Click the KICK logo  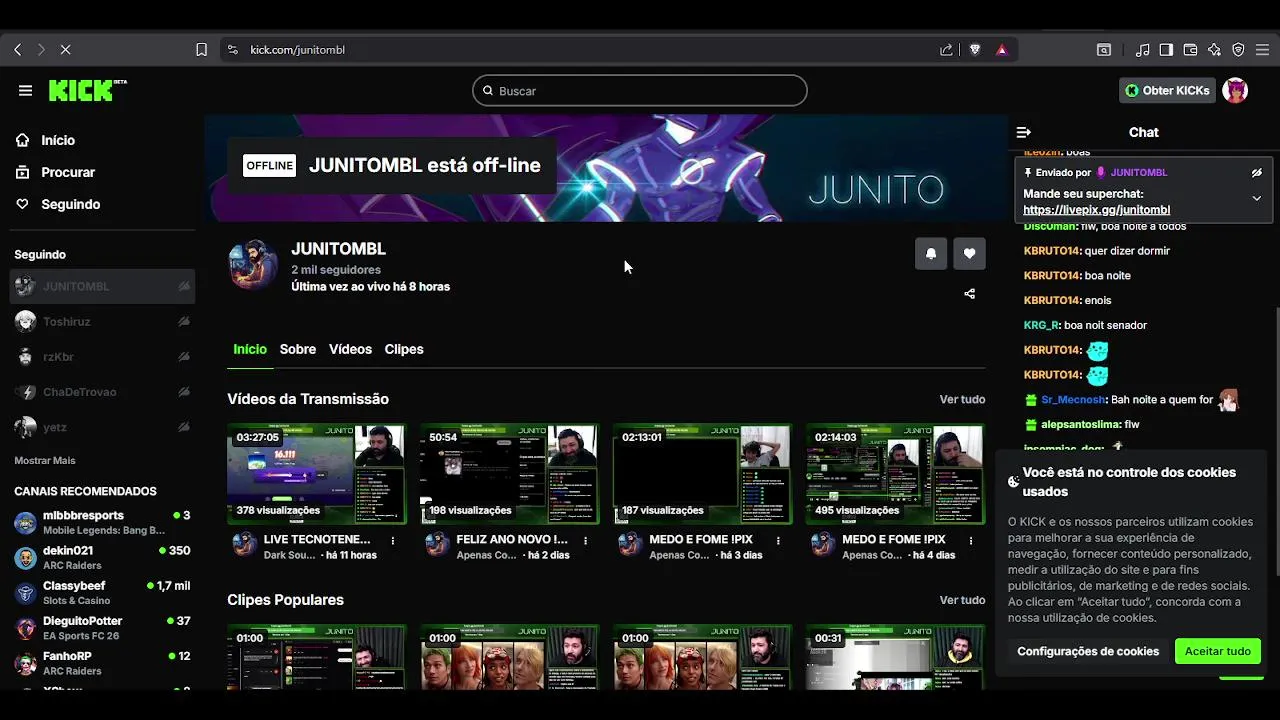pos(87,90)
